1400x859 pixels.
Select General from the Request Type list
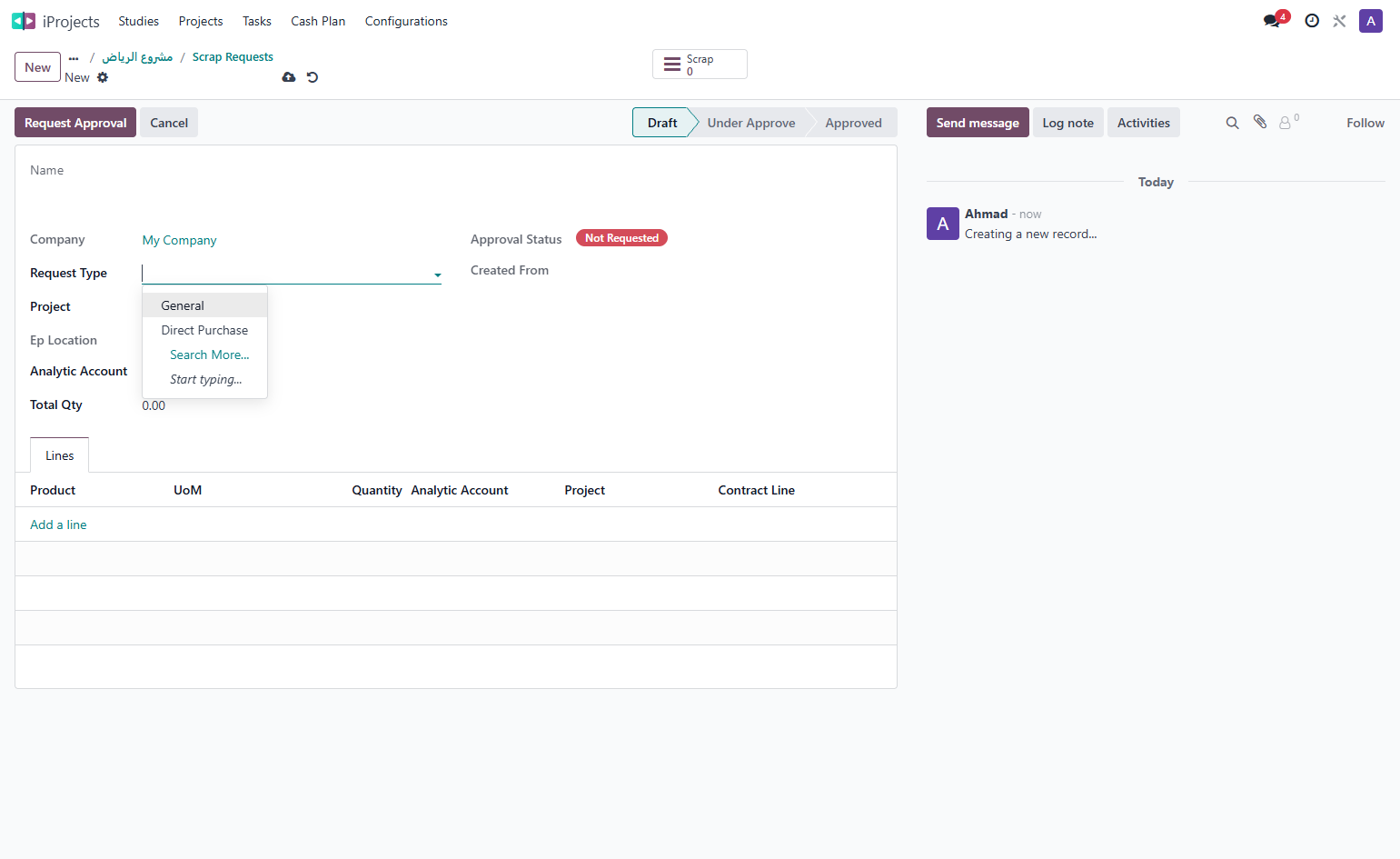(x=204, y=305)
